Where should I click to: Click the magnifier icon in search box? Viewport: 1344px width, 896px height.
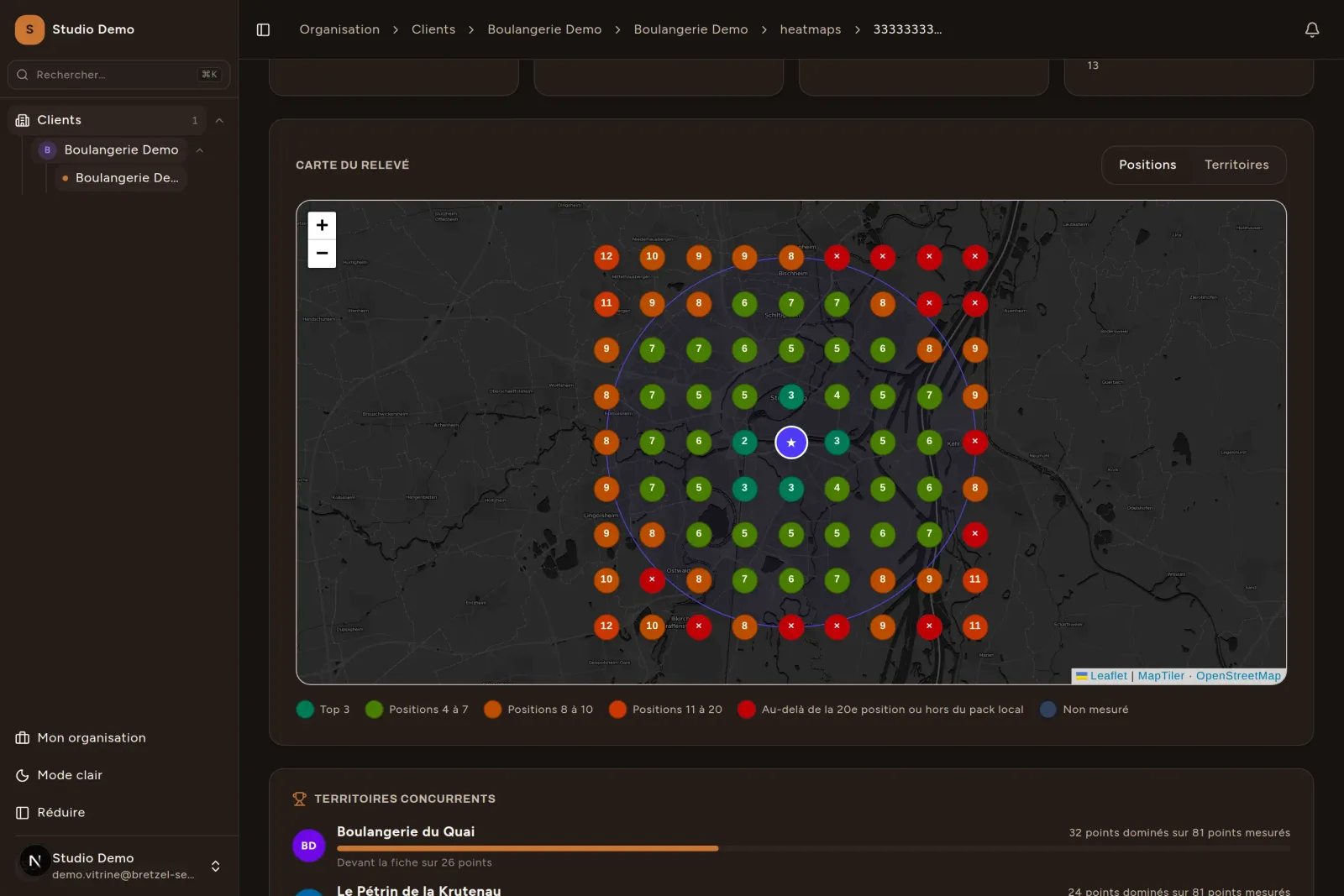point(23,75)
